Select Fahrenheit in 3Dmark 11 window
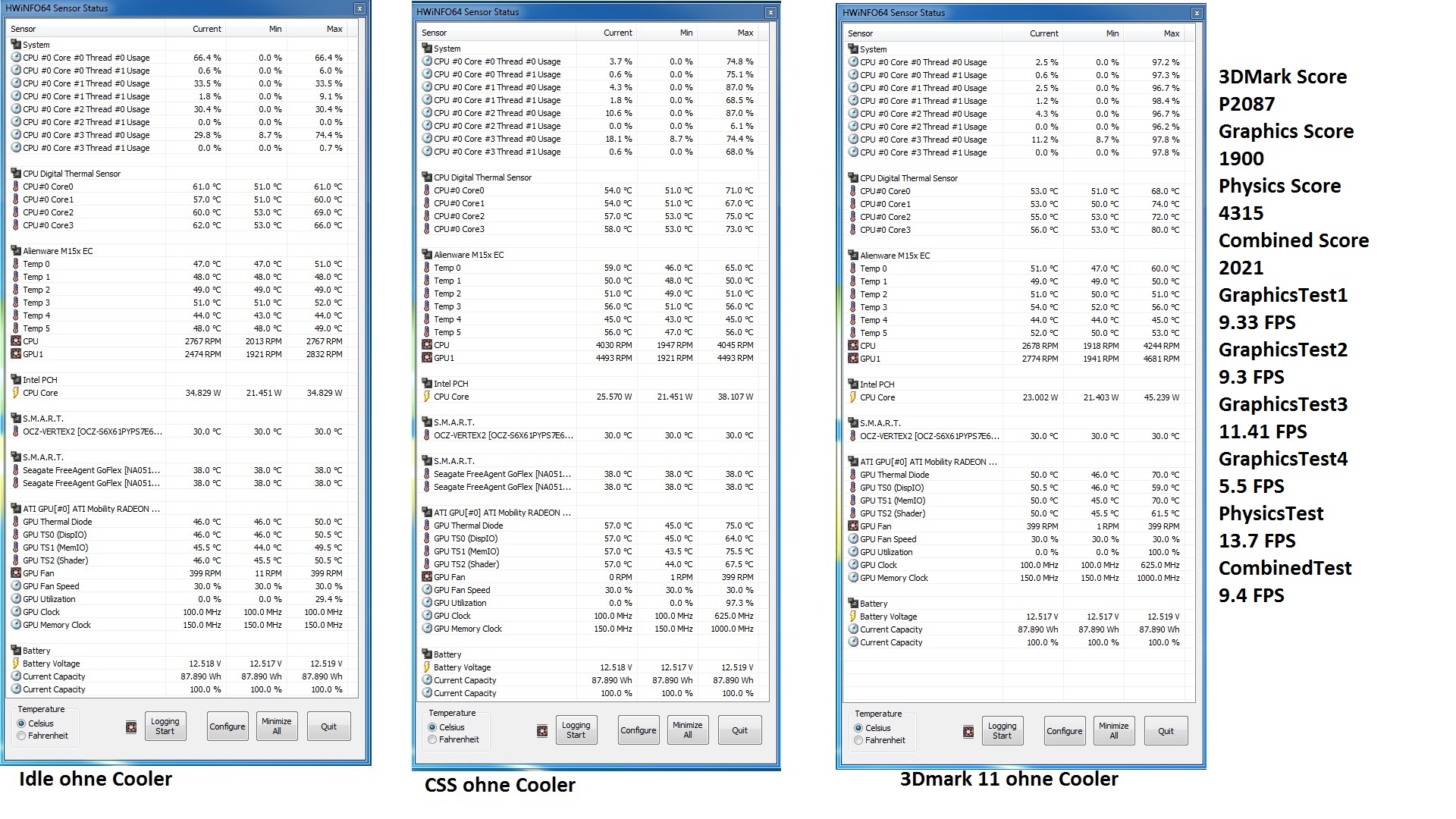1456x819 pixels. click(x=858, y=740)
